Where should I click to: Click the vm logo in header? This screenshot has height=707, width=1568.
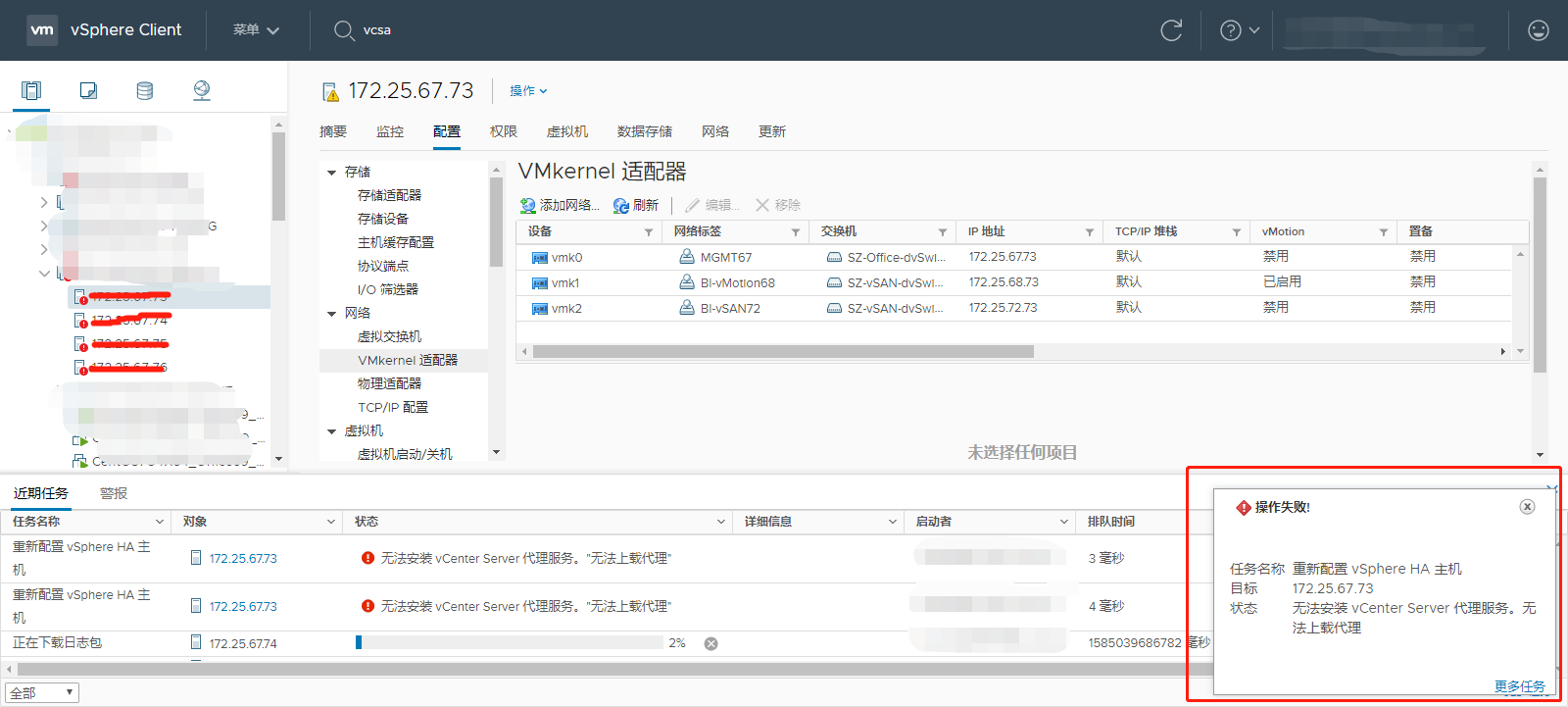pos(42,29)
